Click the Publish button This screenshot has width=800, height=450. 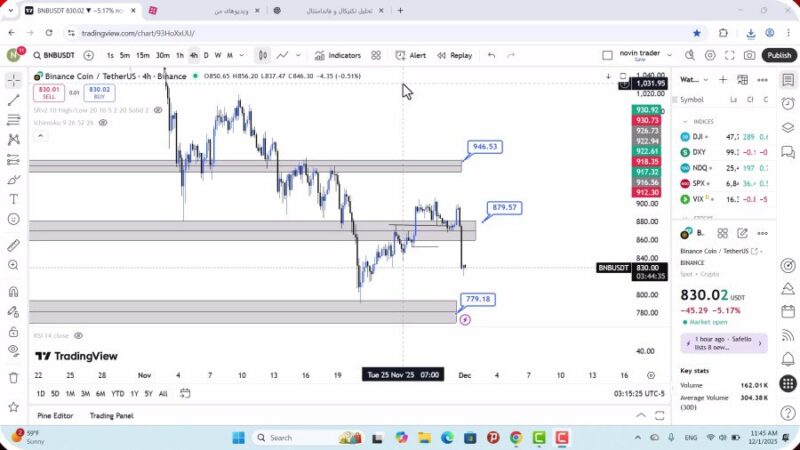[778, 56]
